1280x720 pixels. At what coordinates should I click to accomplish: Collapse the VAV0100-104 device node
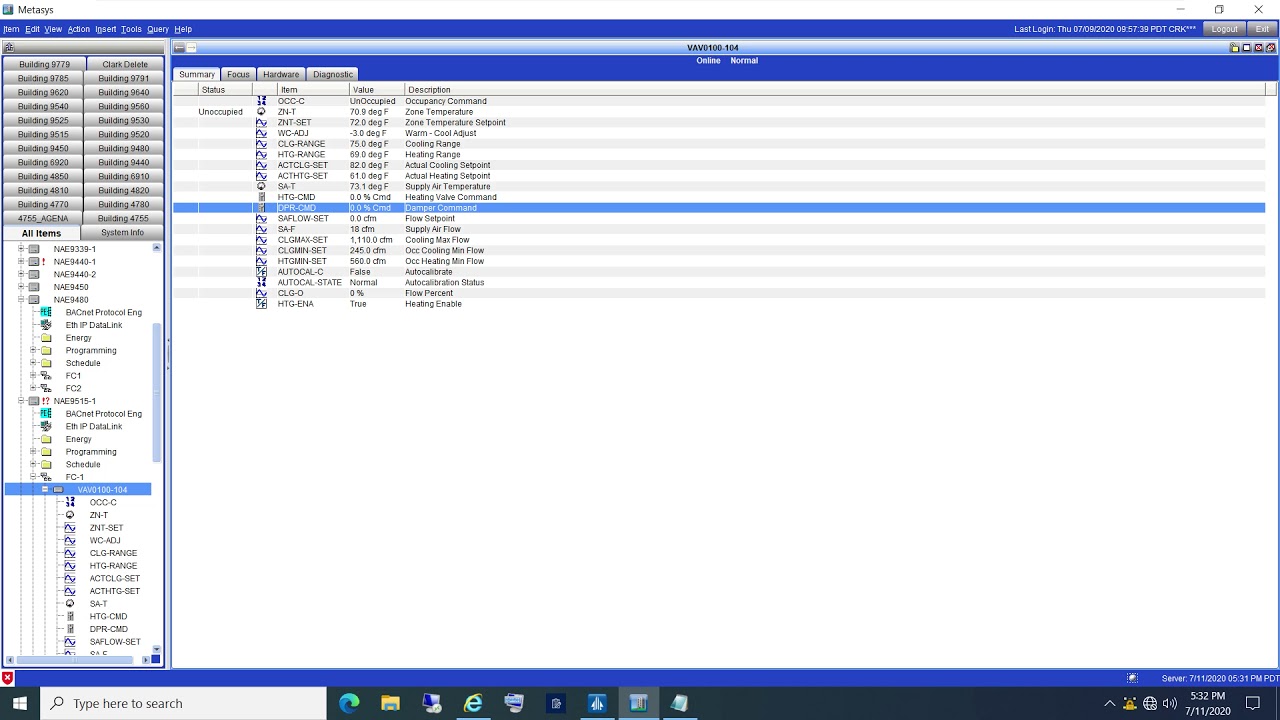[x=45, y=490]
